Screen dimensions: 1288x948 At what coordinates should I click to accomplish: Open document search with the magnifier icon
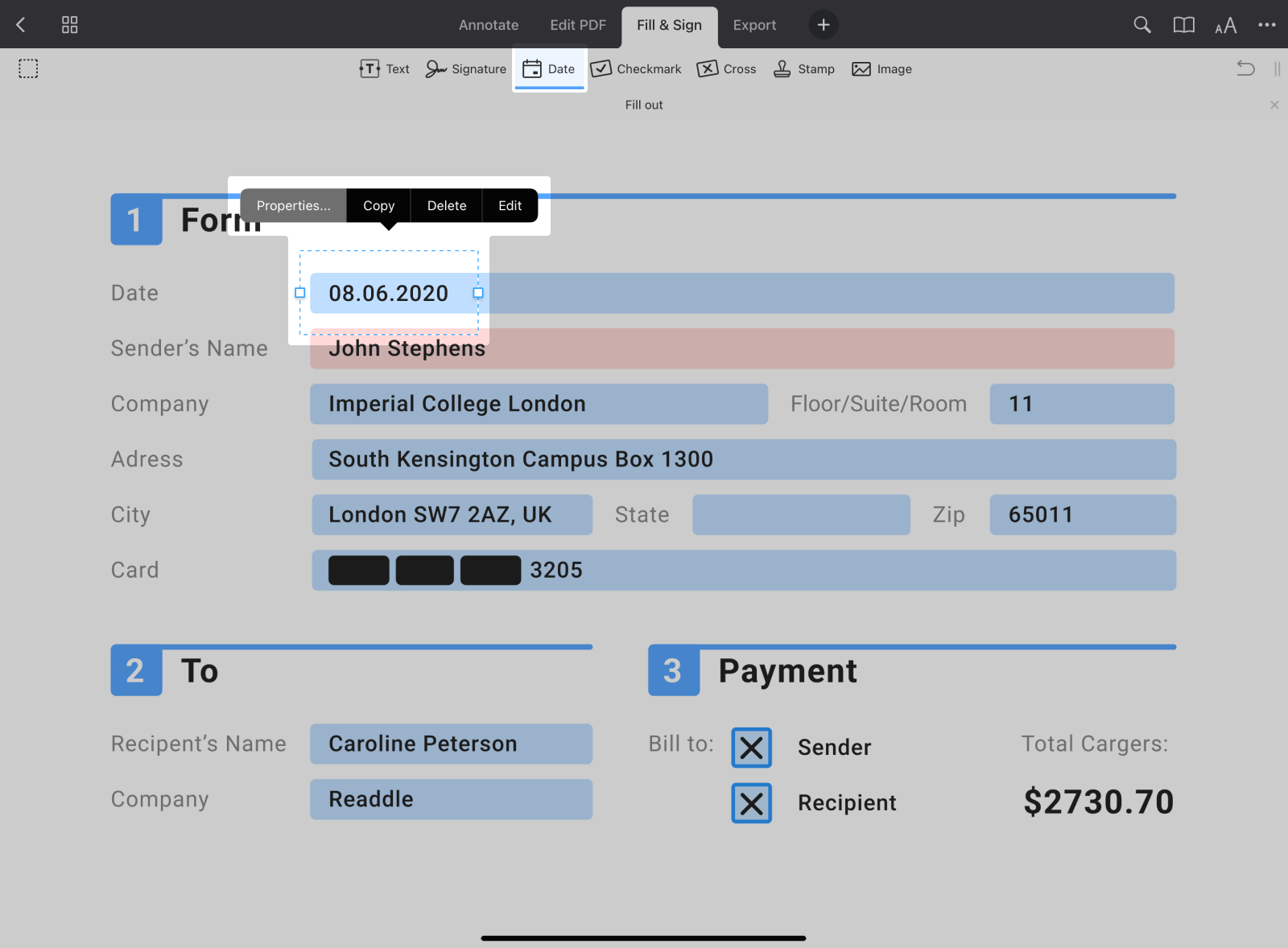(x=1141, y=24)
